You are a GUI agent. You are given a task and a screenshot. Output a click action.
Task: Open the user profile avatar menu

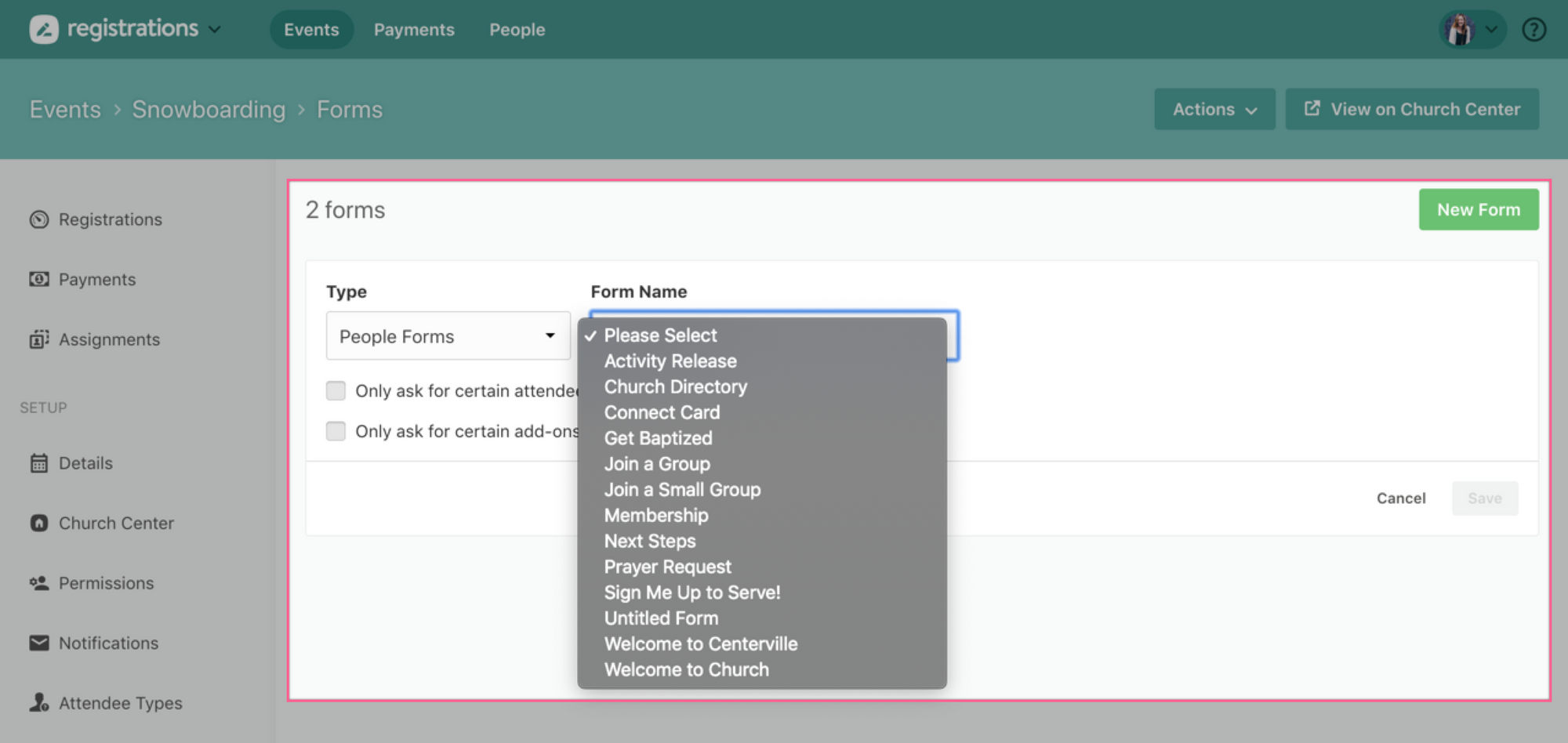1471,30
